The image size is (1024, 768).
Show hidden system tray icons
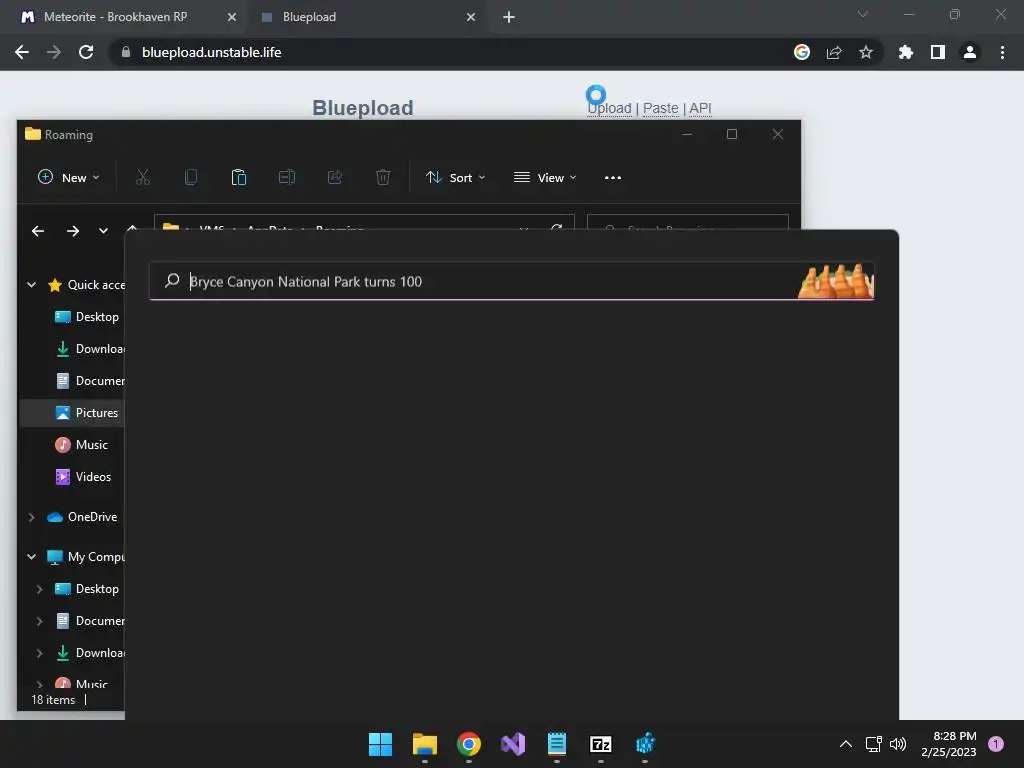click(845, 744)
